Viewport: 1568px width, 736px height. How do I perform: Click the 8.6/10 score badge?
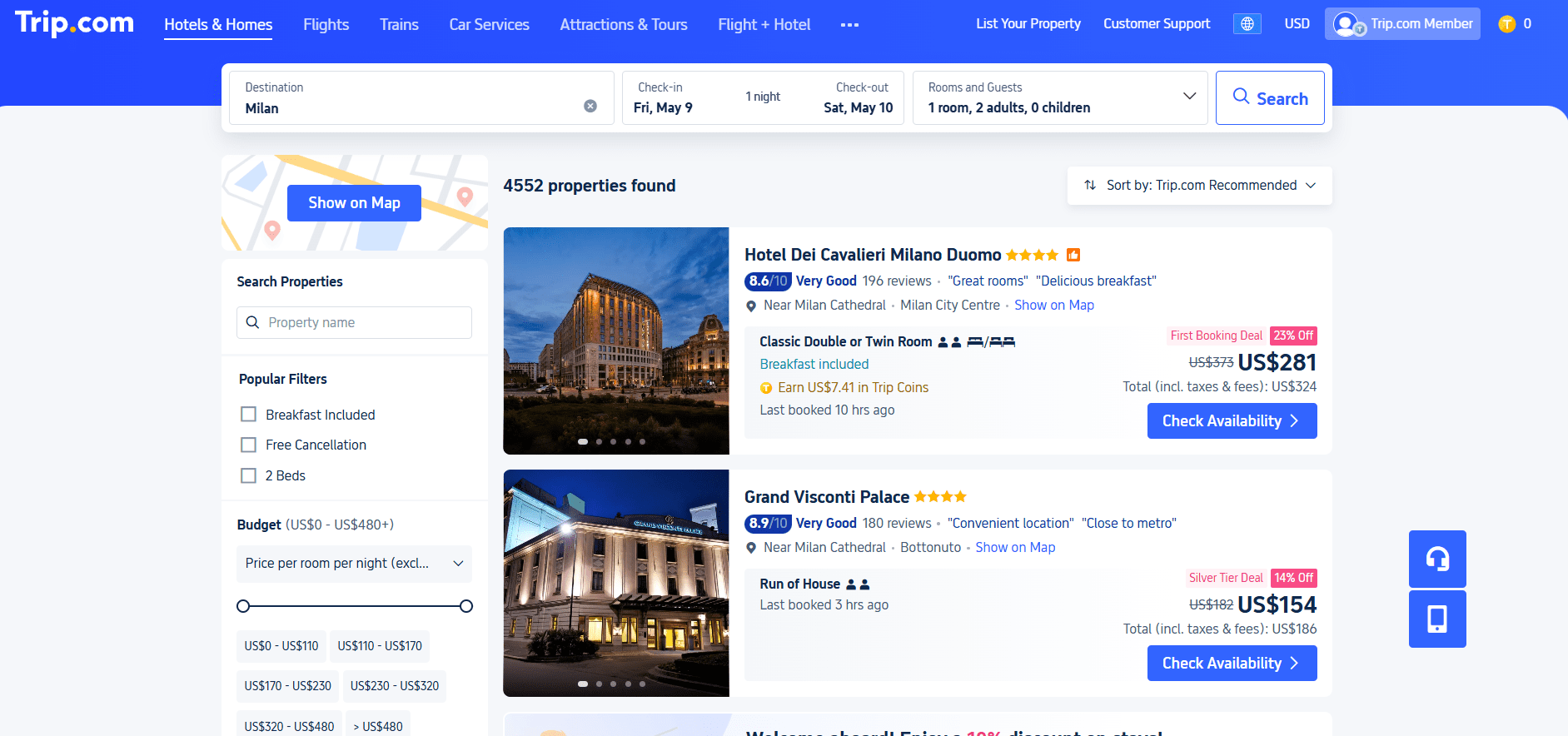(768, 281)
